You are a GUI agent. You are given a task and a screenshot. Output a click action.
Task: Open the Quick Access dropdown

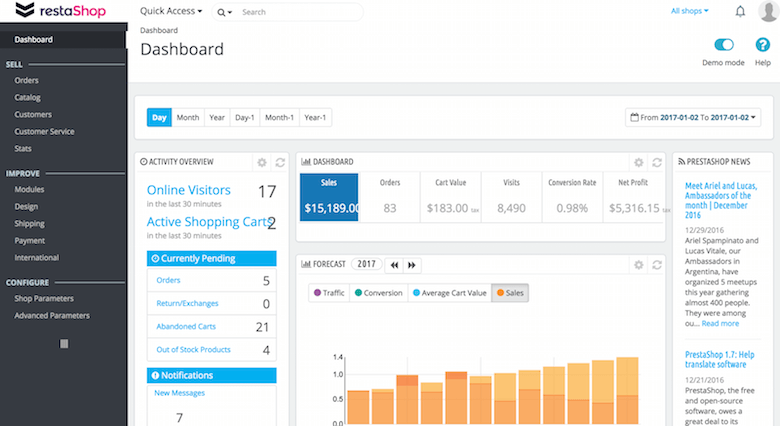pyautogui.click(x=171, y=12)
